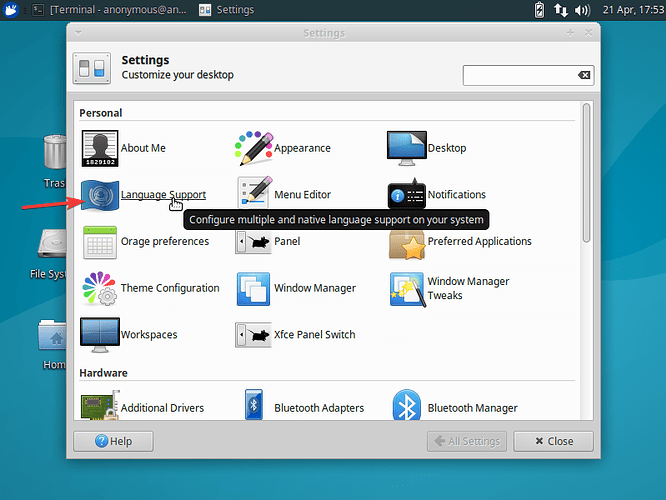The height and width of the screenshot is (500, 666).
Task: Click the Language Support link
Action: coord(163,194)
